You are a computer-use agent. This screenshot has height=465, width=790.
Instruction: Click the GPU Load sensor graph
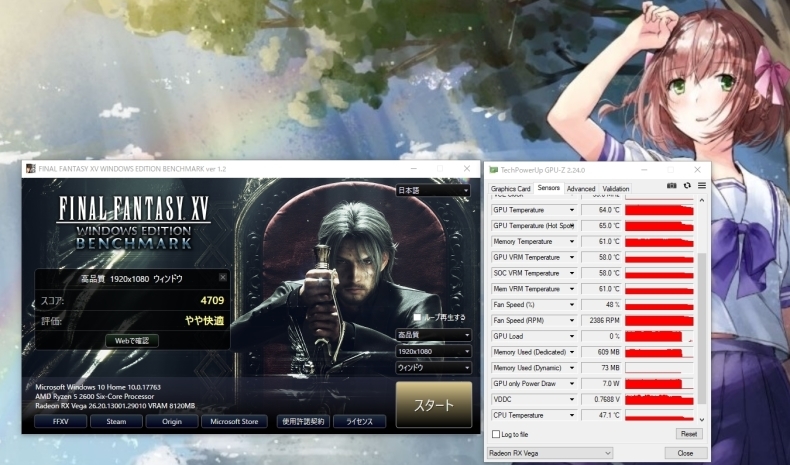pyautogui.click(x=660, y=337)
